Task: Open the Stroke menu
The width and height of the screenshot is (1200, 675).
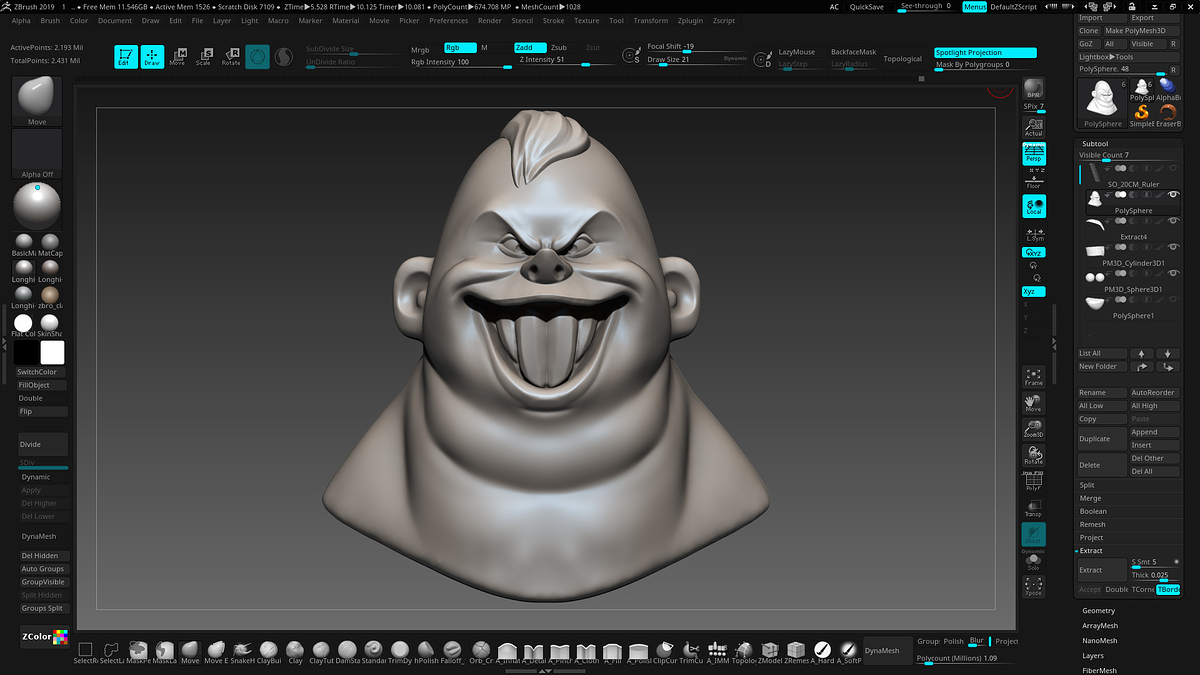Action: click(x=554, y=20)
